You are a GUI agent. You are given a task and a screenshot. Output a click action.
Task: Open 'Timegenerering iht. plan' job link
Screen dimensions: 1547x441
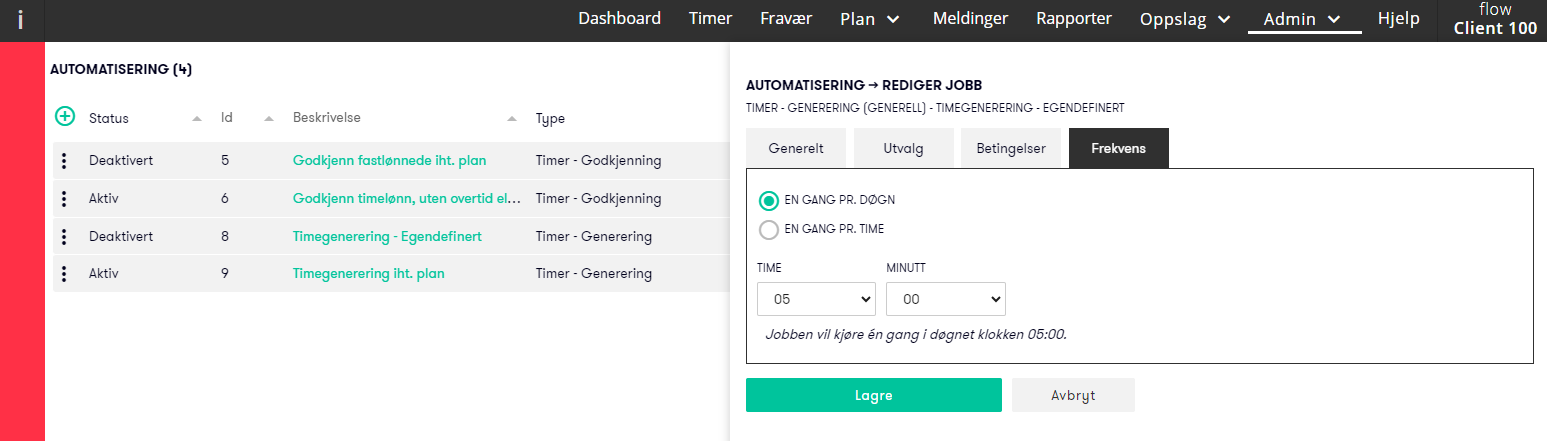(369, 273)
